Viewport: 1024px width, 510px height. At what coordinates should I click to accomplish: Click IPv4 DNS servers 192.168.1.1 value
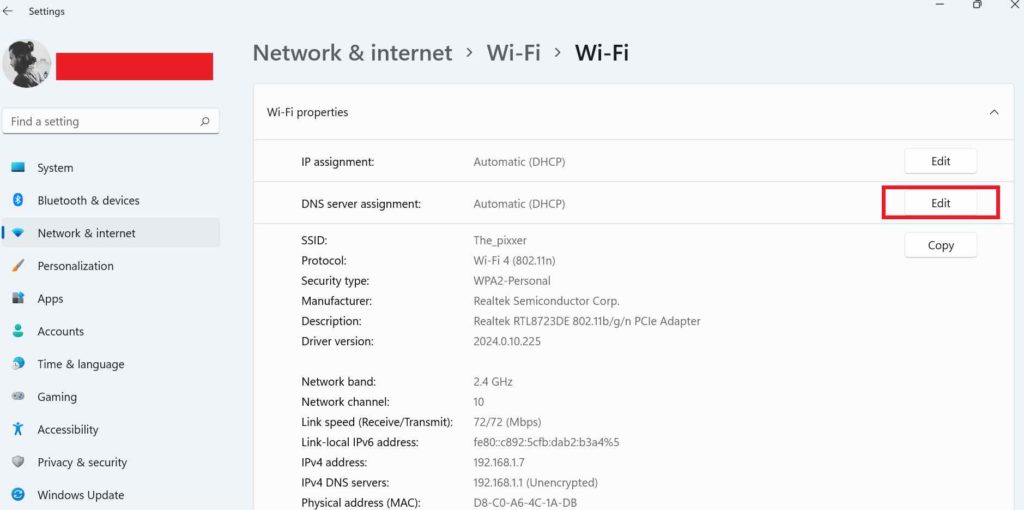click(535, 483)
